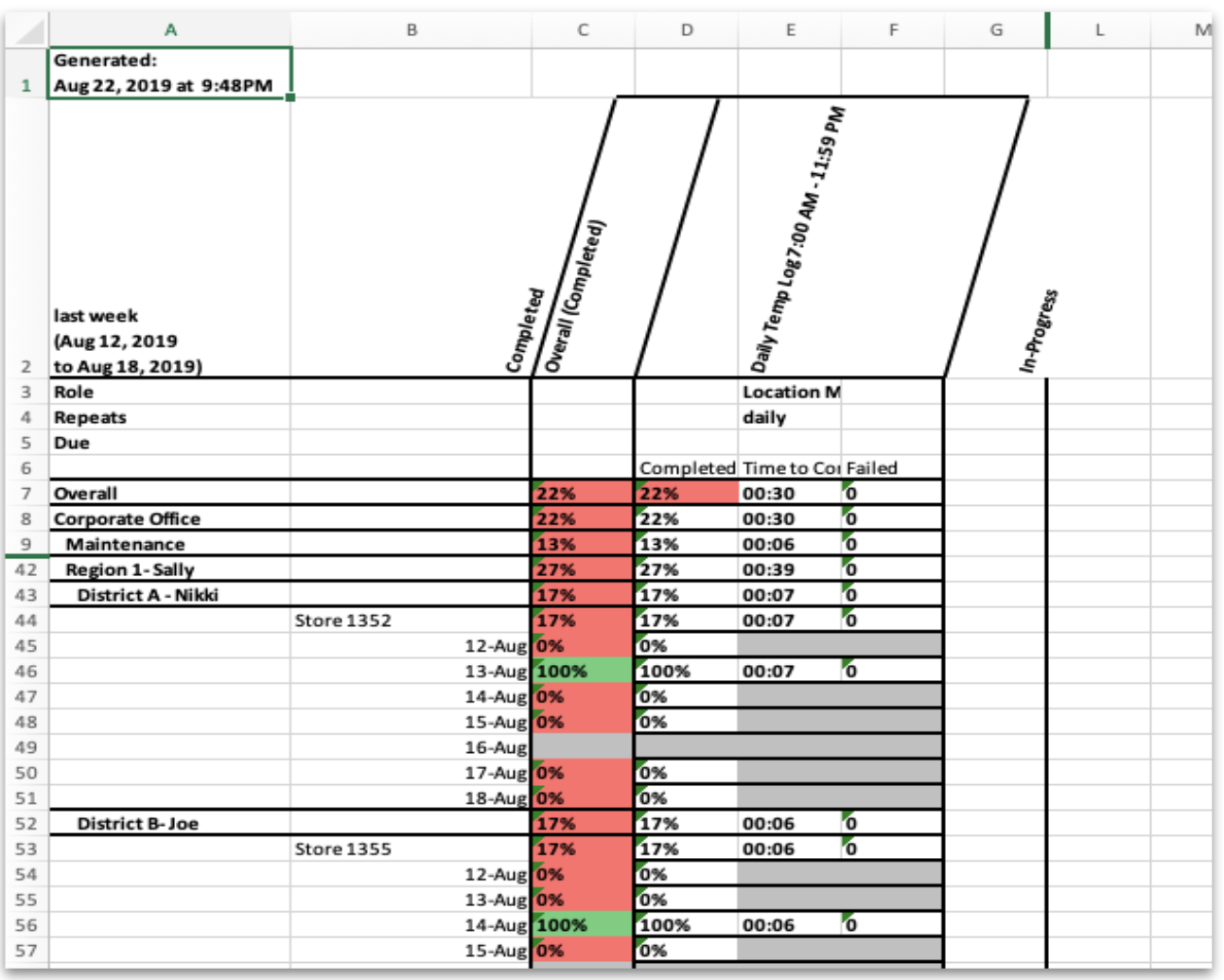The width and height of the screenshot is (1224, 980).
Task: Click the daily cell
Action: [x=790, y=417]
